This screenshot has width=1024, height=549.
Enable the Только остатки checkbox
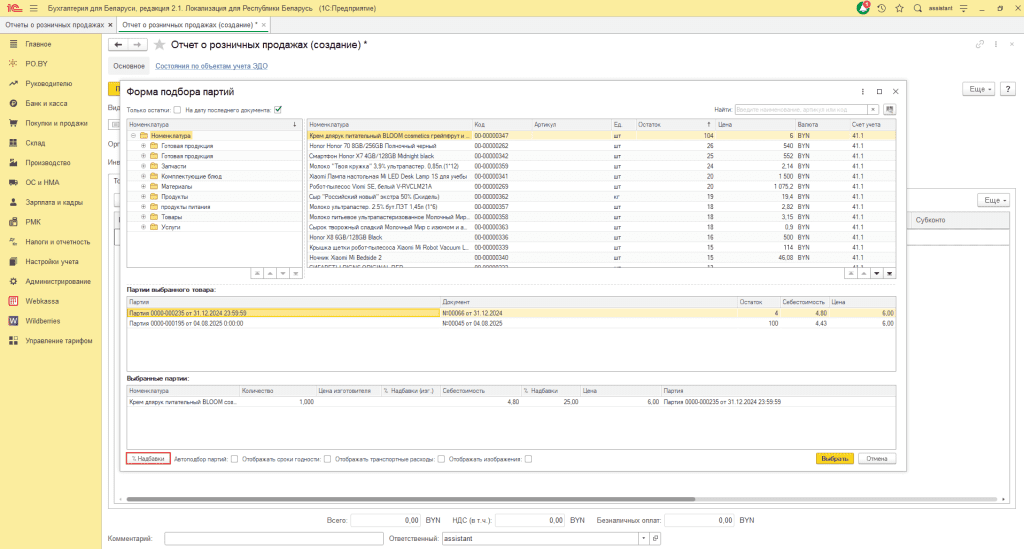[x=177, y=110]
